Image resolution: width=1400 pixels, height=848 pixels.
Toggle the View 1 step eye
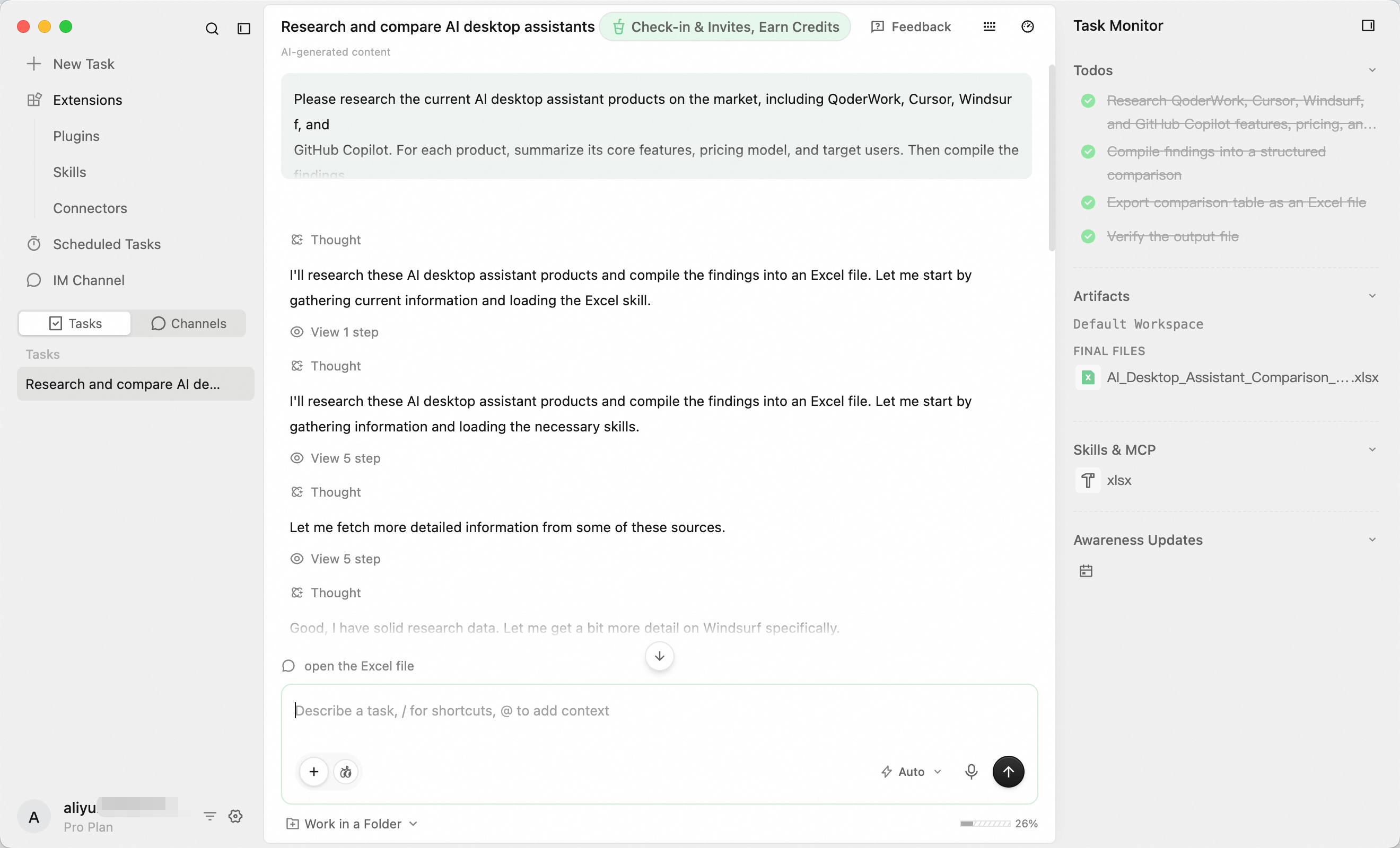point(296,332)
